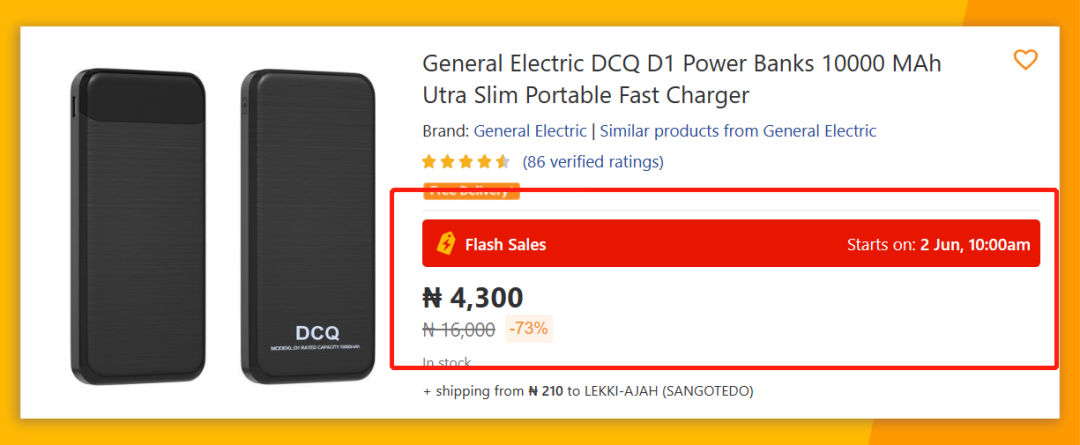Click the red Flash Sales banner
1080x445 pixels.
[700, 244]
